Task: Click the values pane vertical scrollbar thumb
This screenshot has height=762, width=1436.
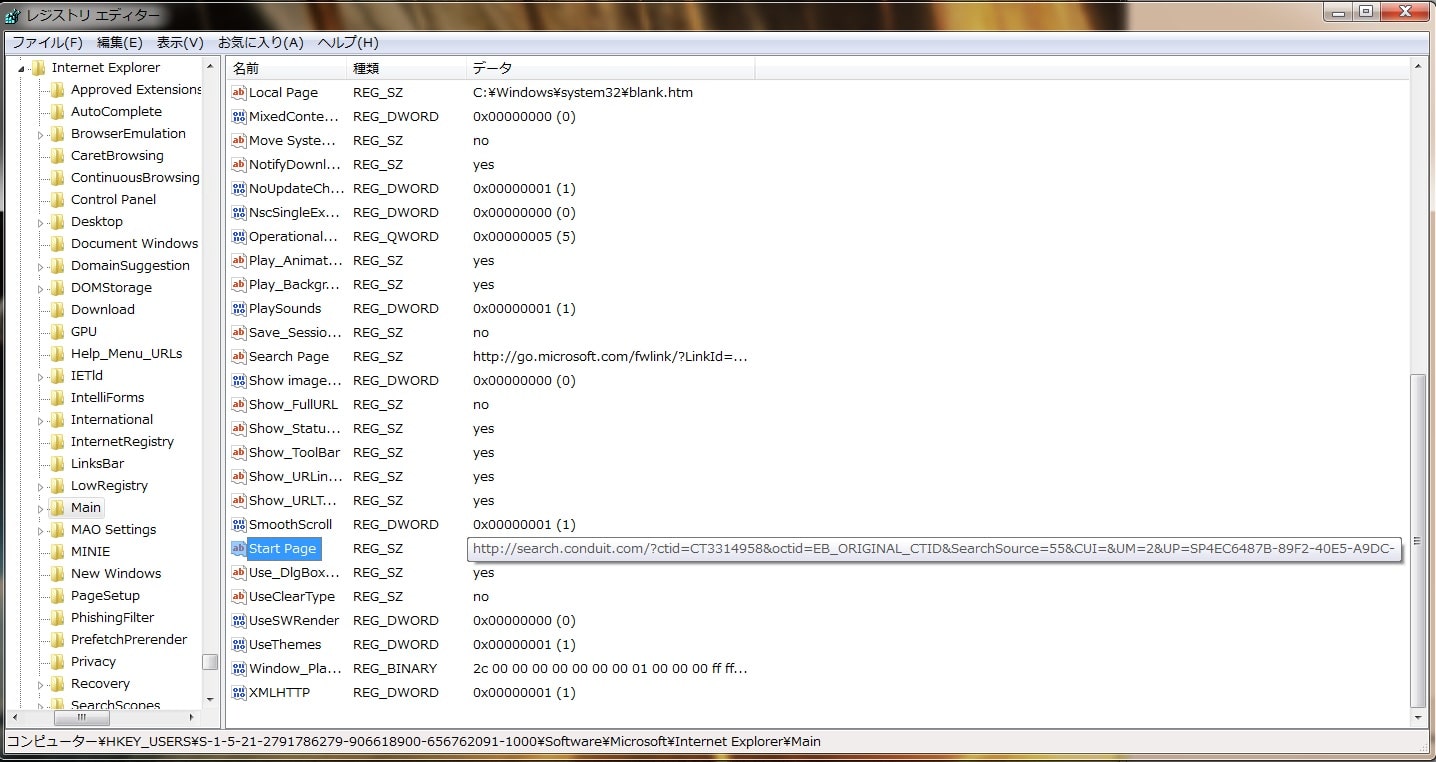Action: pos(1418,540)
